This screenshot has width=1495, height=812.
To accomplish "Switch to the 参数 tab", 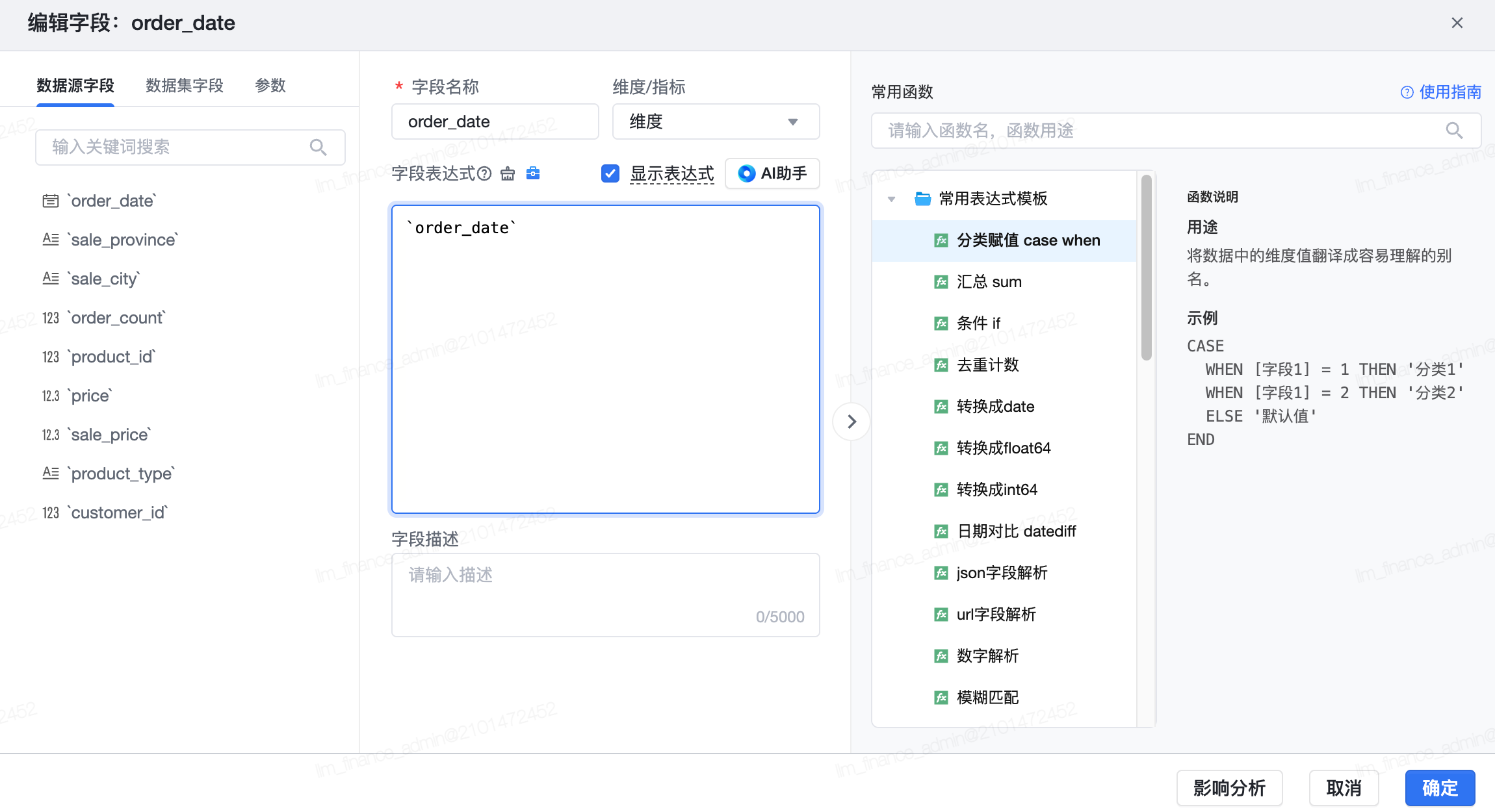I will coord(270,86).
